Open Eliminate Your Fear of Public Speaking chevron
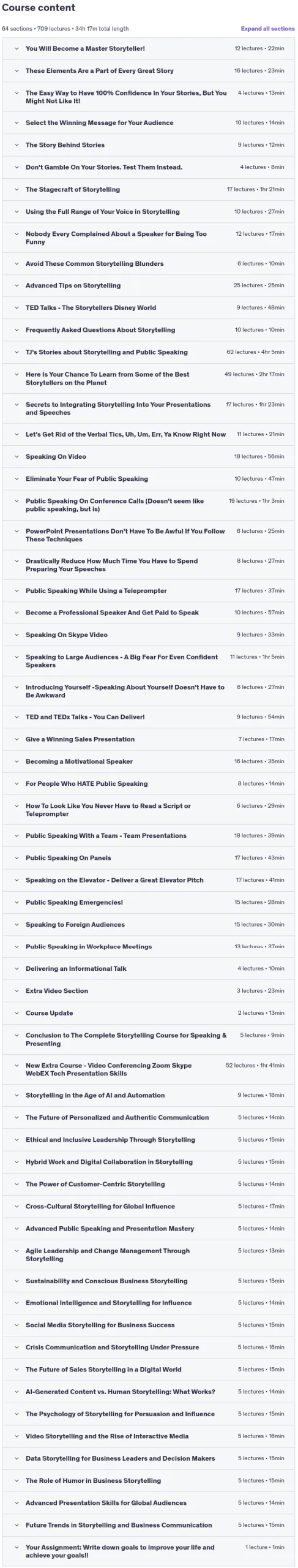This screenshot has height=1568, width=298. [x=17, y=479]
